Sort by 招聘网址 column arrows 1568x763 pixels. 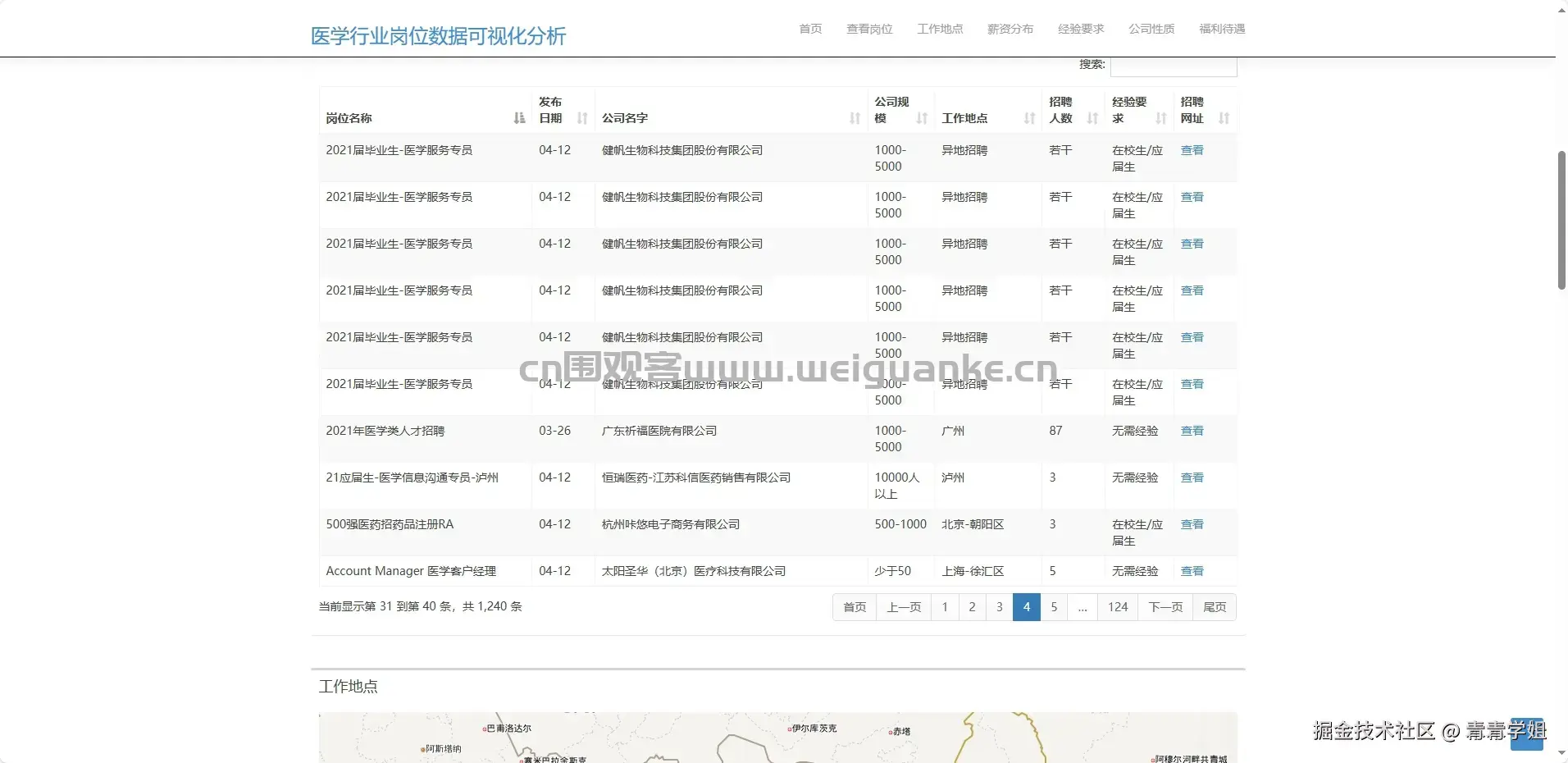(x=1224, y=118)
